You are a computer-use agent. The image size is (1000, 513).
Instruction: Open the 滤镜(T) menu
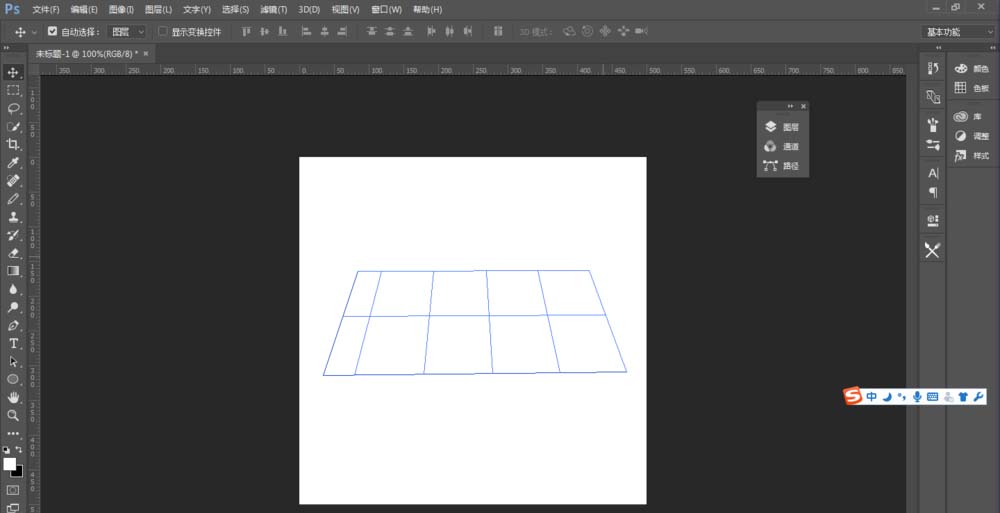pos(273,9)
